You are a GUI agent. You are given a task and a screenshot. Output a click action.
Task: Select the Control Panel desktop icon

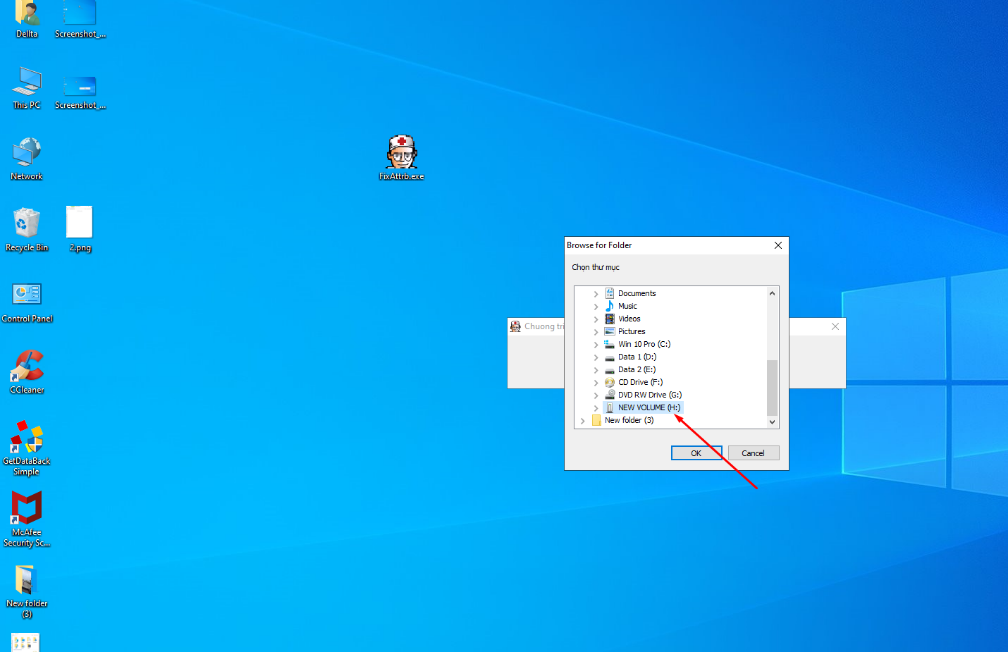click(26, 294)
